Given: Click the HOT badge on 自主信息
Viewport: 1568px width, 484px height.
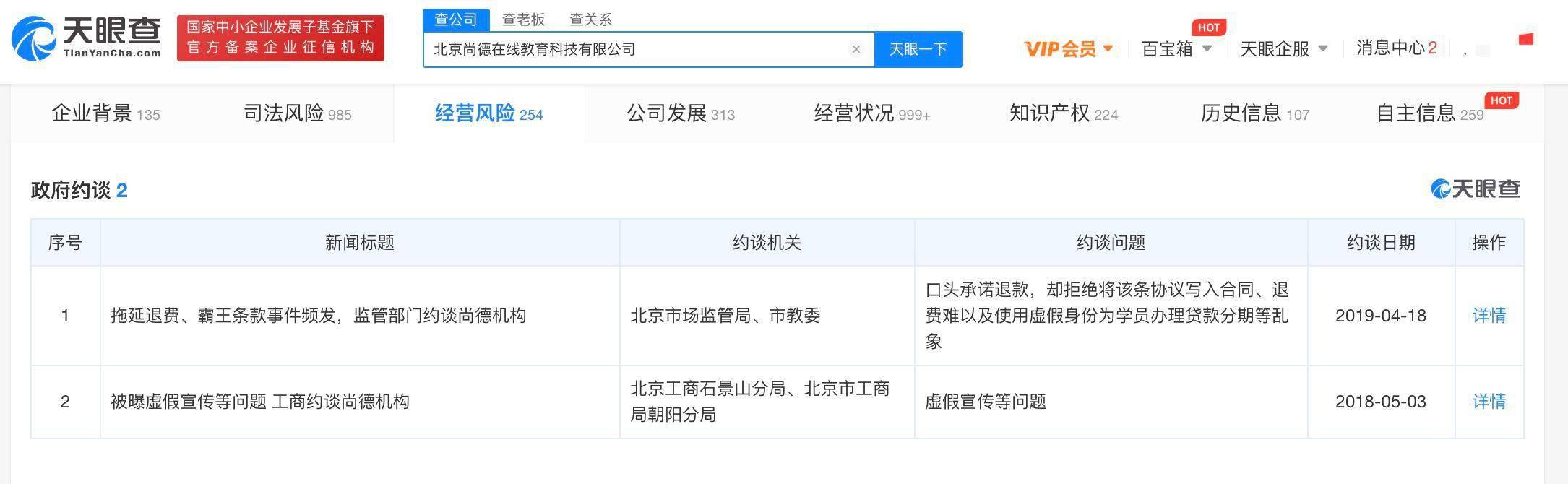Looking at the screenshot, I should (1501, 100).
